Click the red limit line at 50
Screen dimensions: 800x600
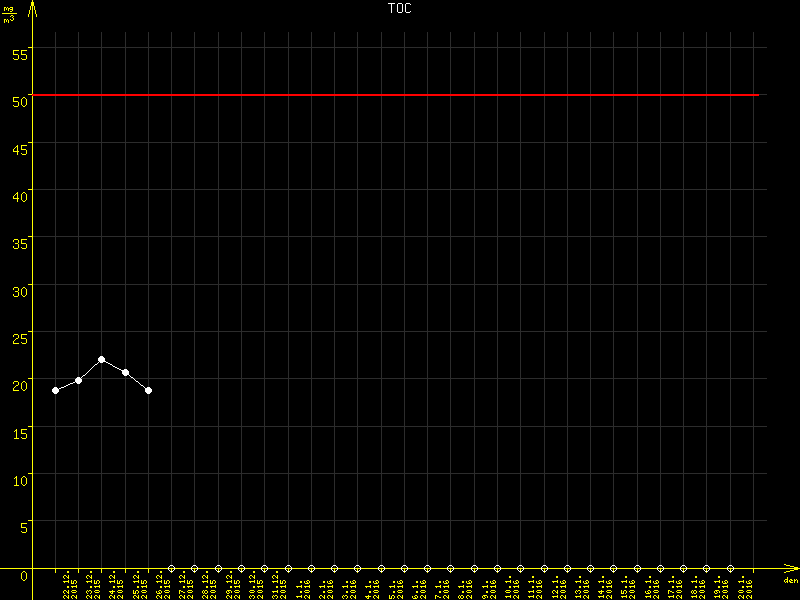pyautogui.click(x=400, y=95)
